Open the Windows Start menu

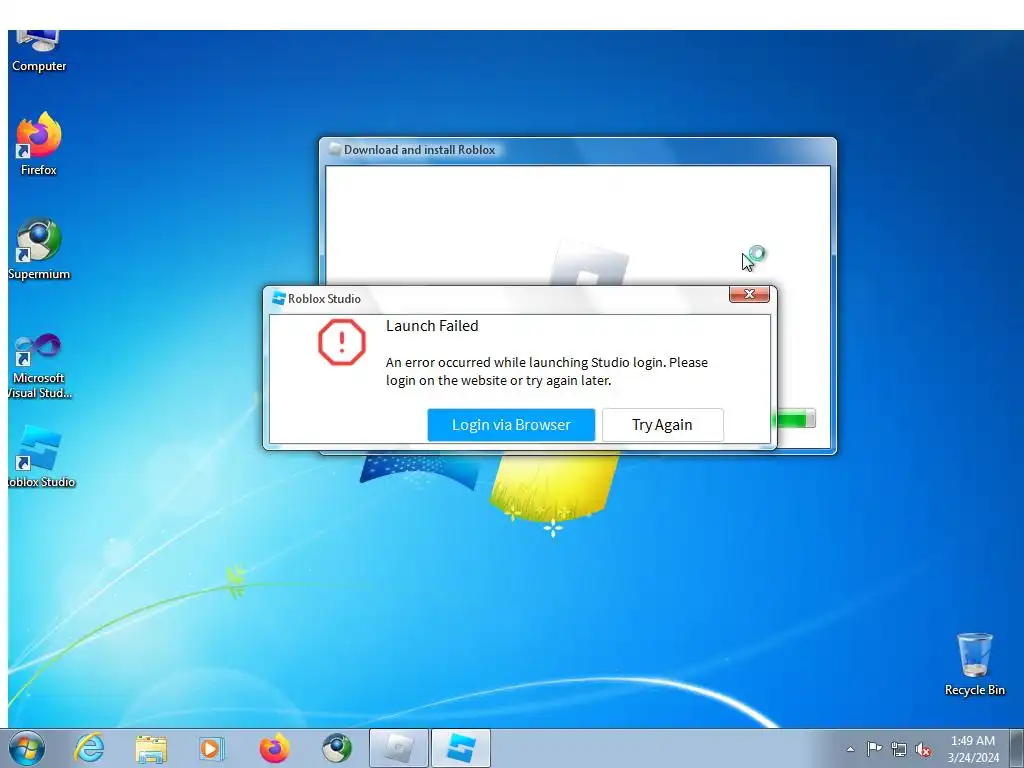[x=27, y=748]
